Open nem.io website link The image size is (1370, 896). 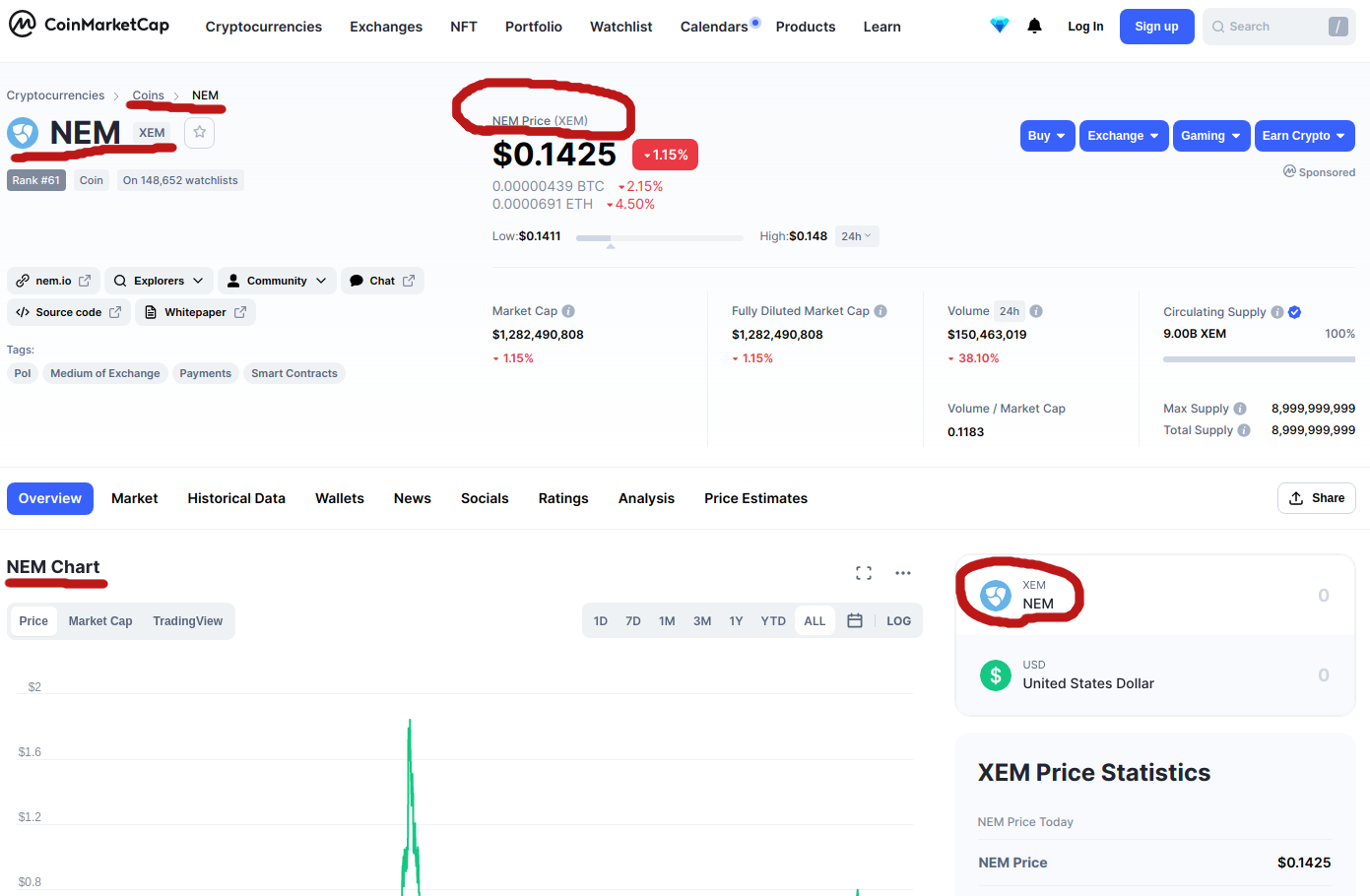(54, 281)
